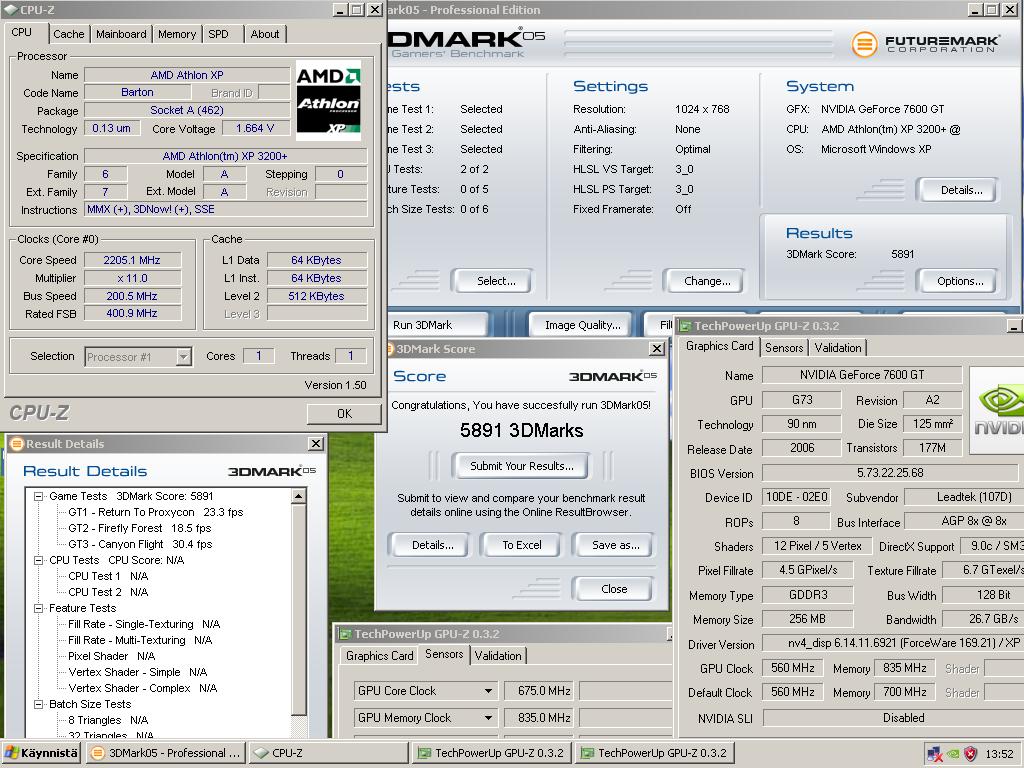This screenshot has height=768, width=1024.
Task: Click Save as... button
Action: 615,545
